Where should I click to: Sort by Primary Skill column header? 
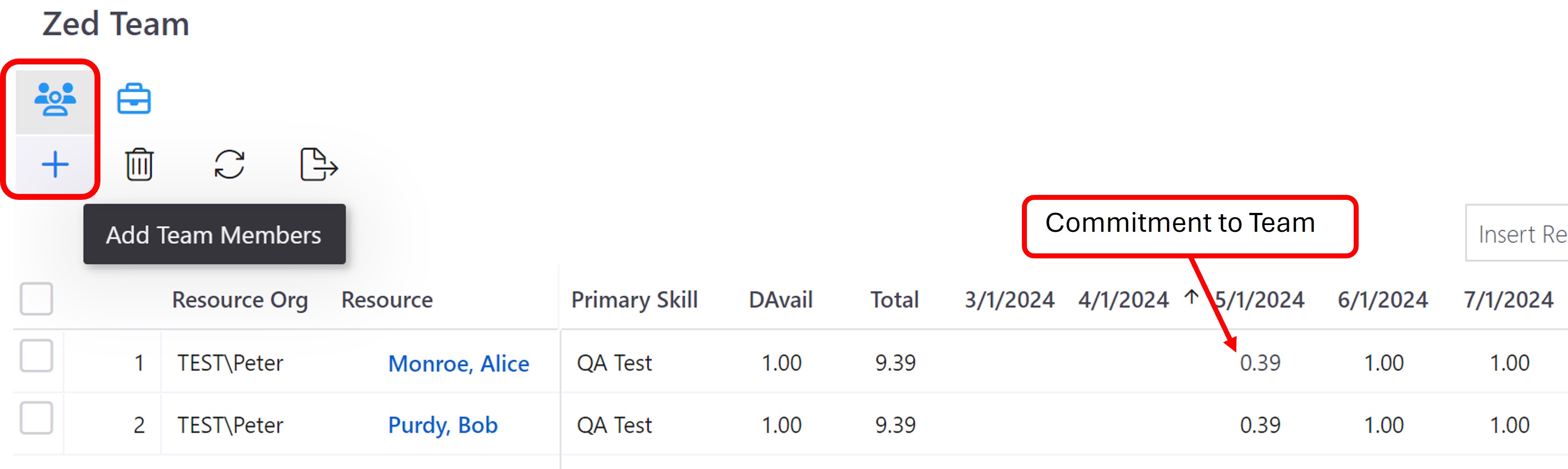(x=634, y=300)
